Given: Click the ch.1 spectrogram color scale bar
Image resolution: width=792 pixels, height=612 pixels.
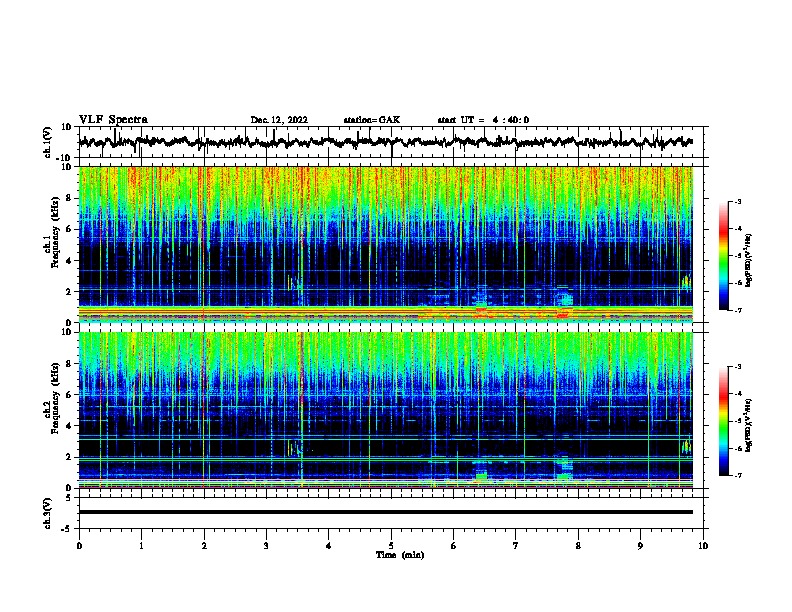Looking at the screenshot, I should tap(723, 256).
